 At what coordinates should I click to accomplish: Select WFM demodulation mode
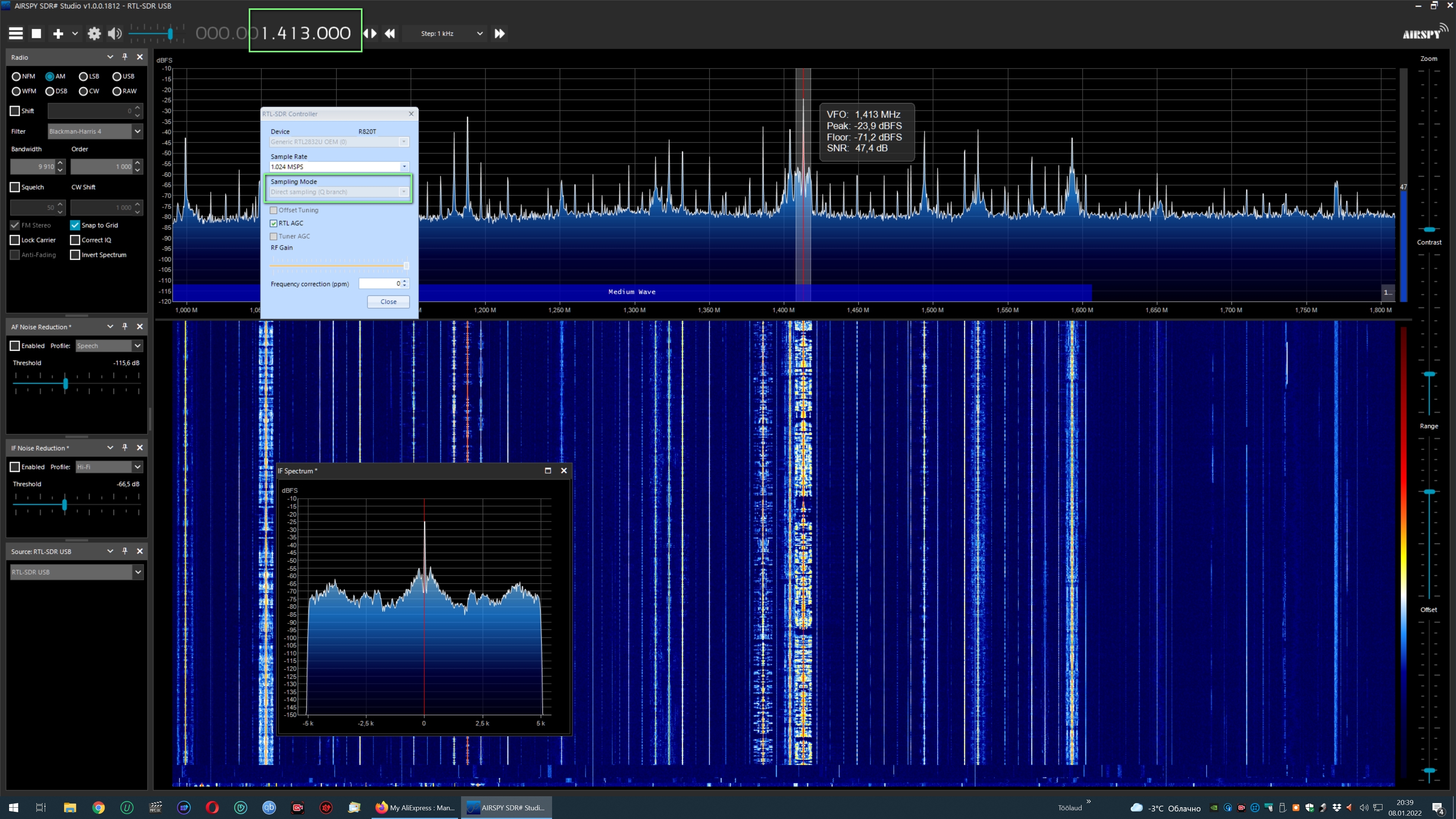click(x=24, y=91)
